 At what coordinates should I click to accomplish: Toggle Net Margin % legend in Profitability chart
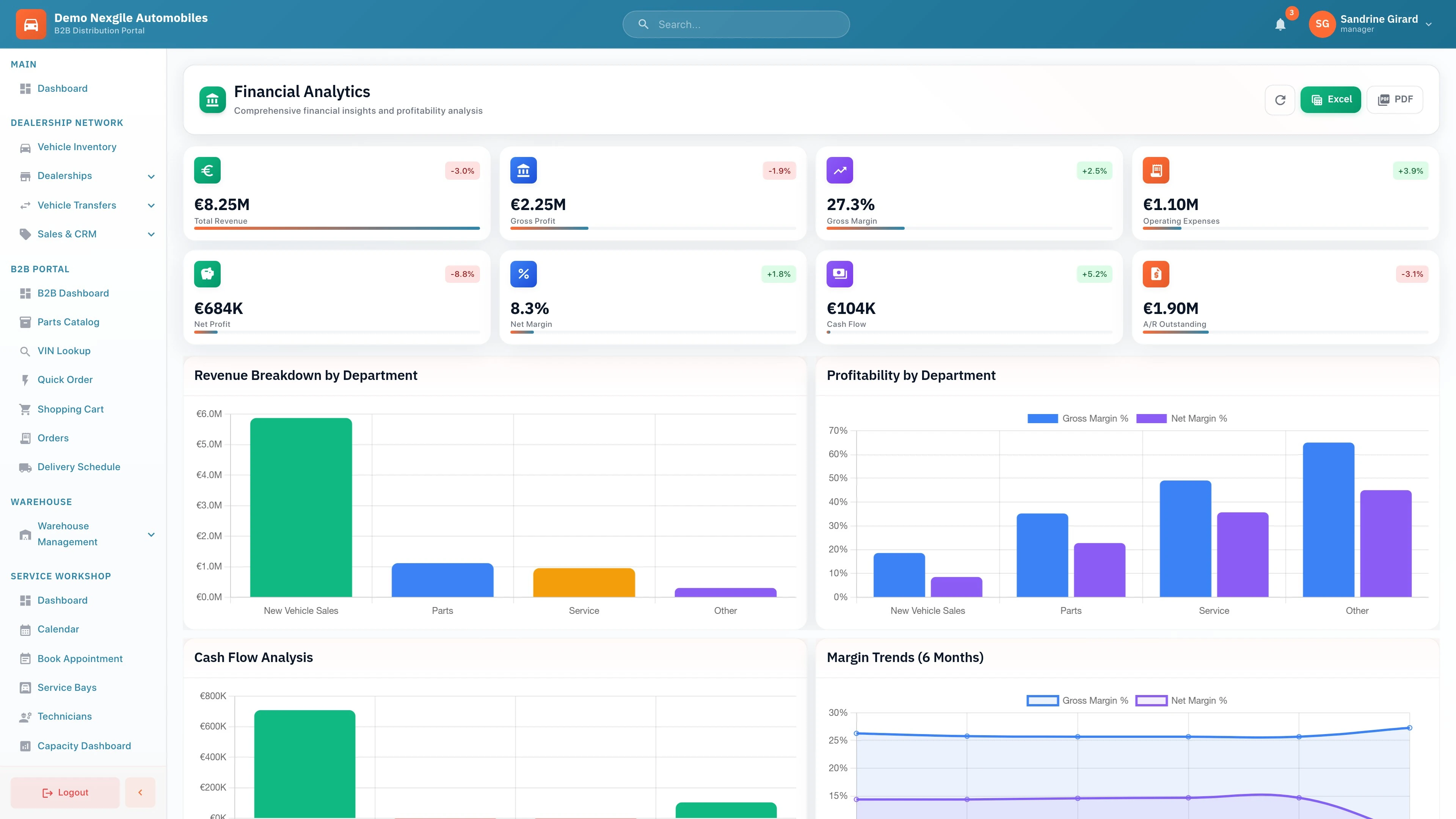pos(1181,418)
